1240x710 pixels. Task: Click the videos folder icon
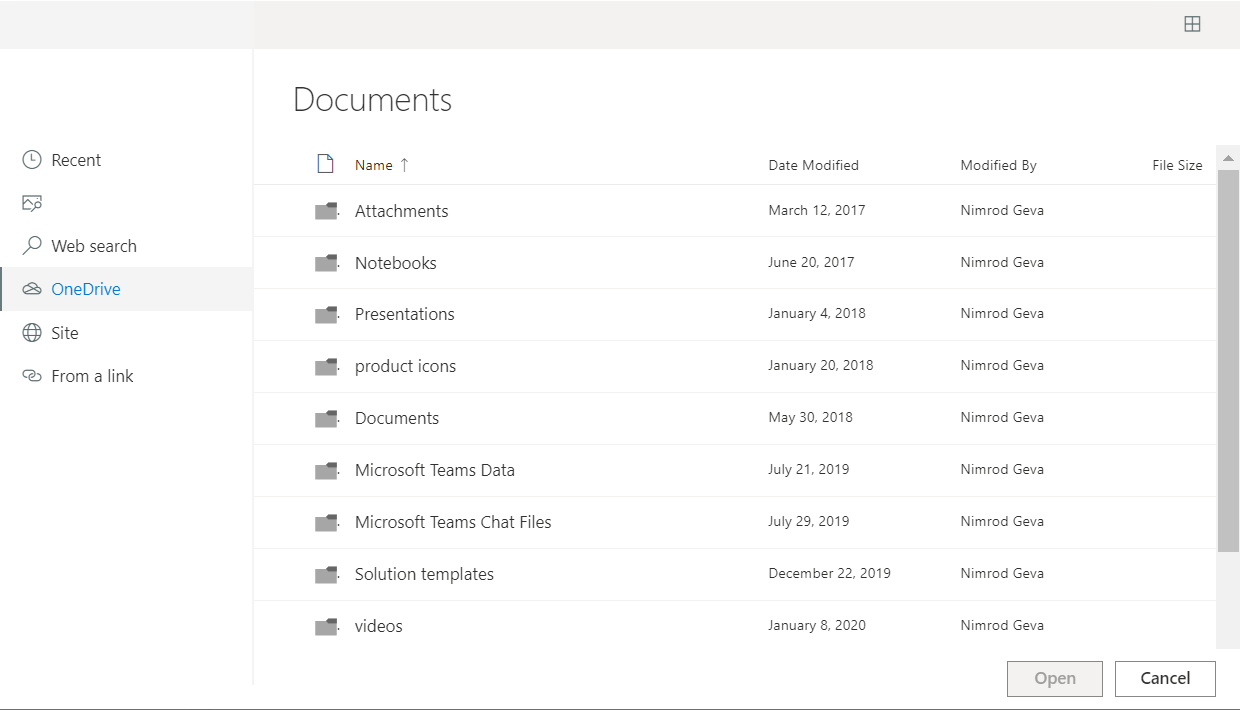tap(326, 625)
